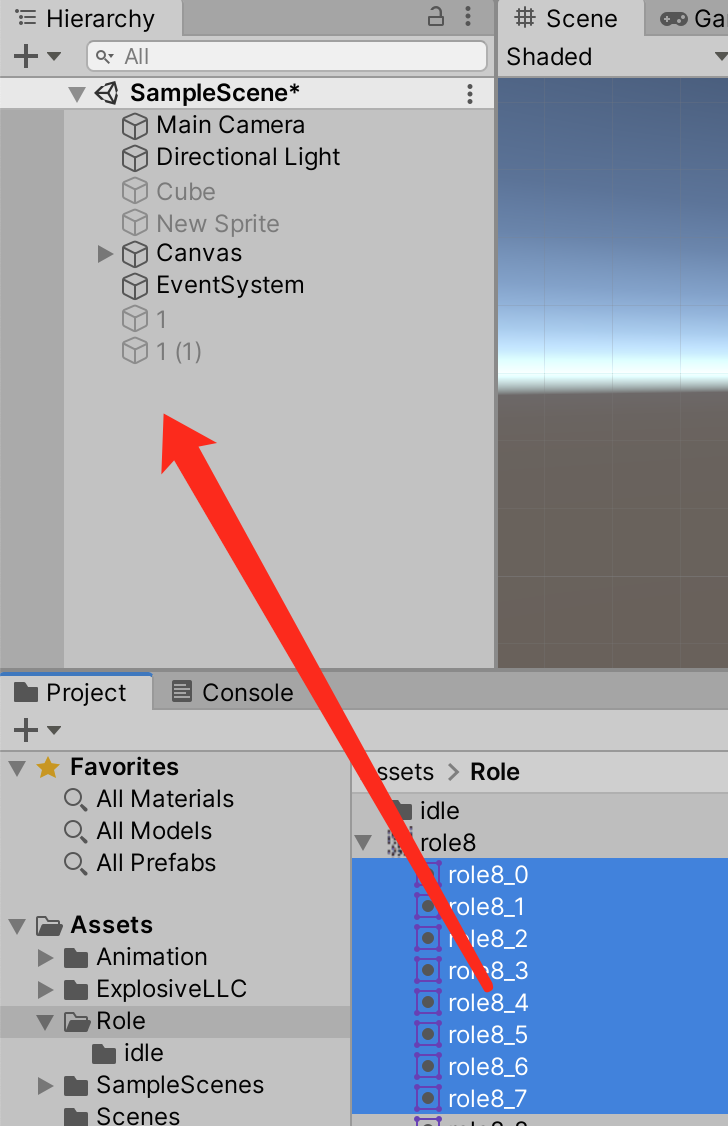Select the Directional Light object

point(248,157)
